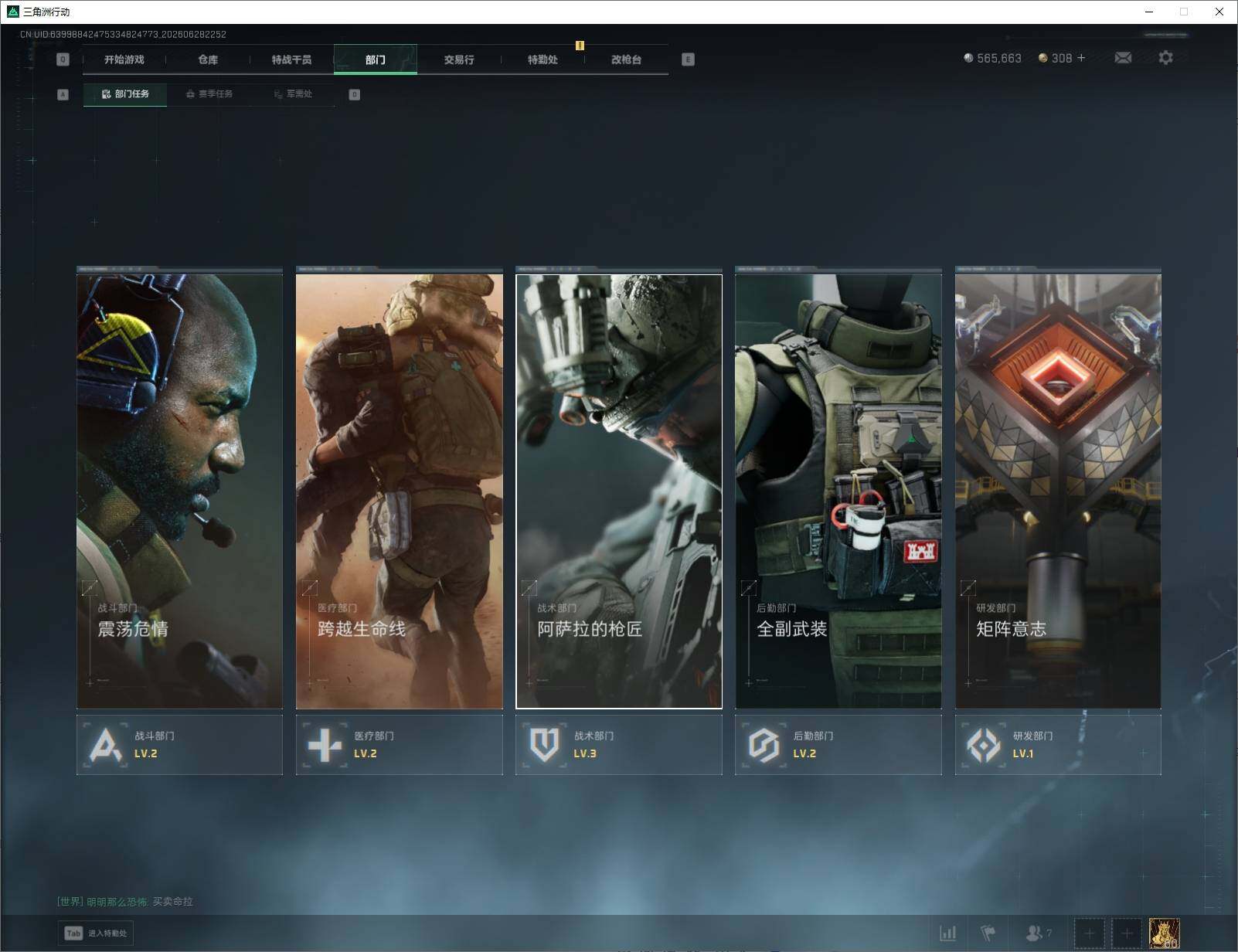Click the plus icon beside 308 currency
This screenshot has height=952, width=1238.
pos(1081,58)
